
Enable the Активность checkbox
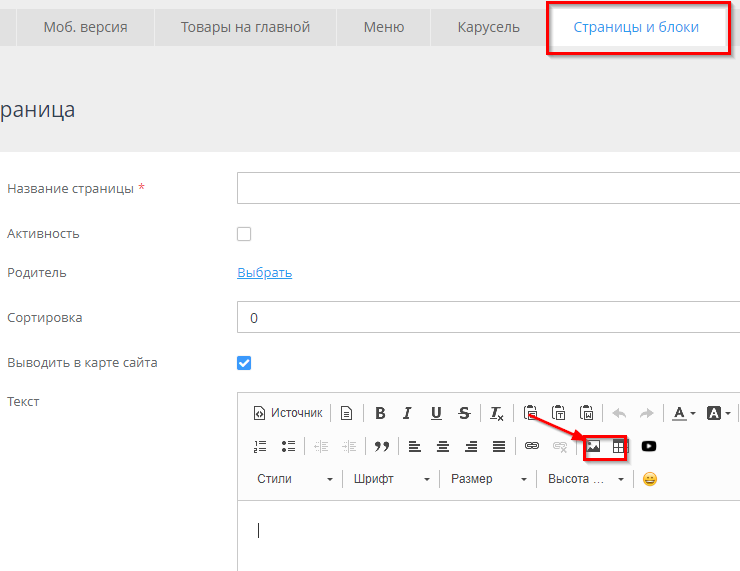244,234
